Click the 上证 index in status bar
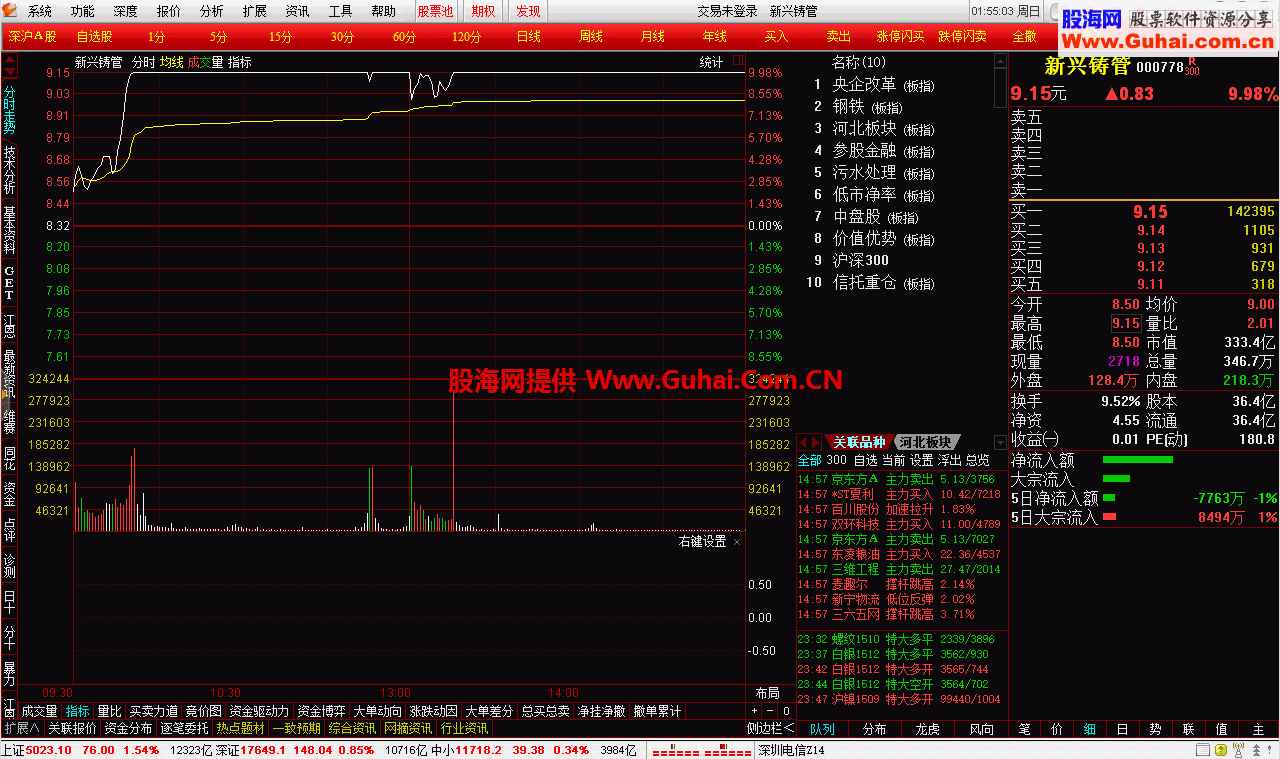Screen dimensions: 1280x759 pyautogui.click(x=13, y=750)
